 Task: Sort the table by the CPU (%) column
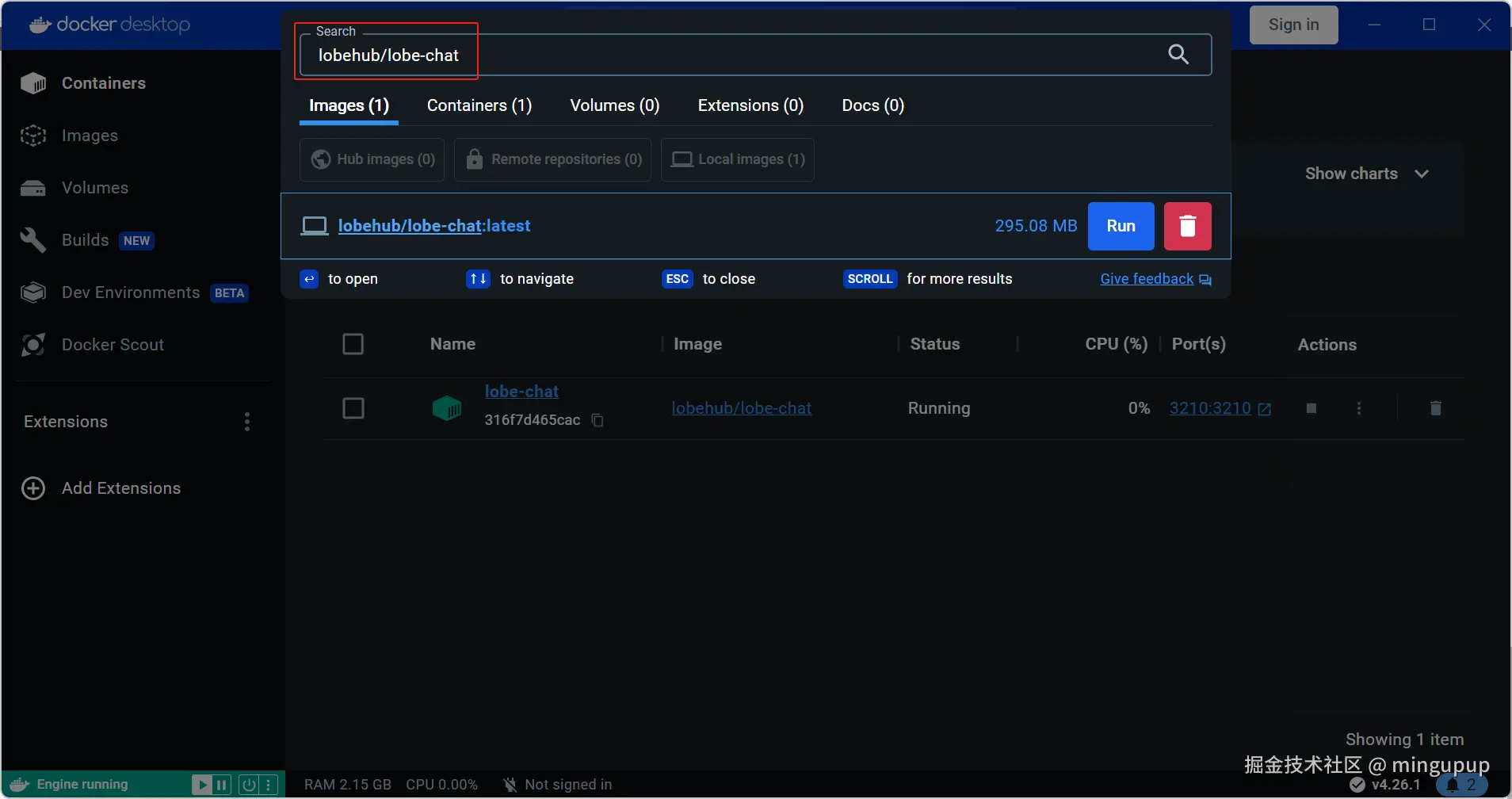[x=1116, y=344]
